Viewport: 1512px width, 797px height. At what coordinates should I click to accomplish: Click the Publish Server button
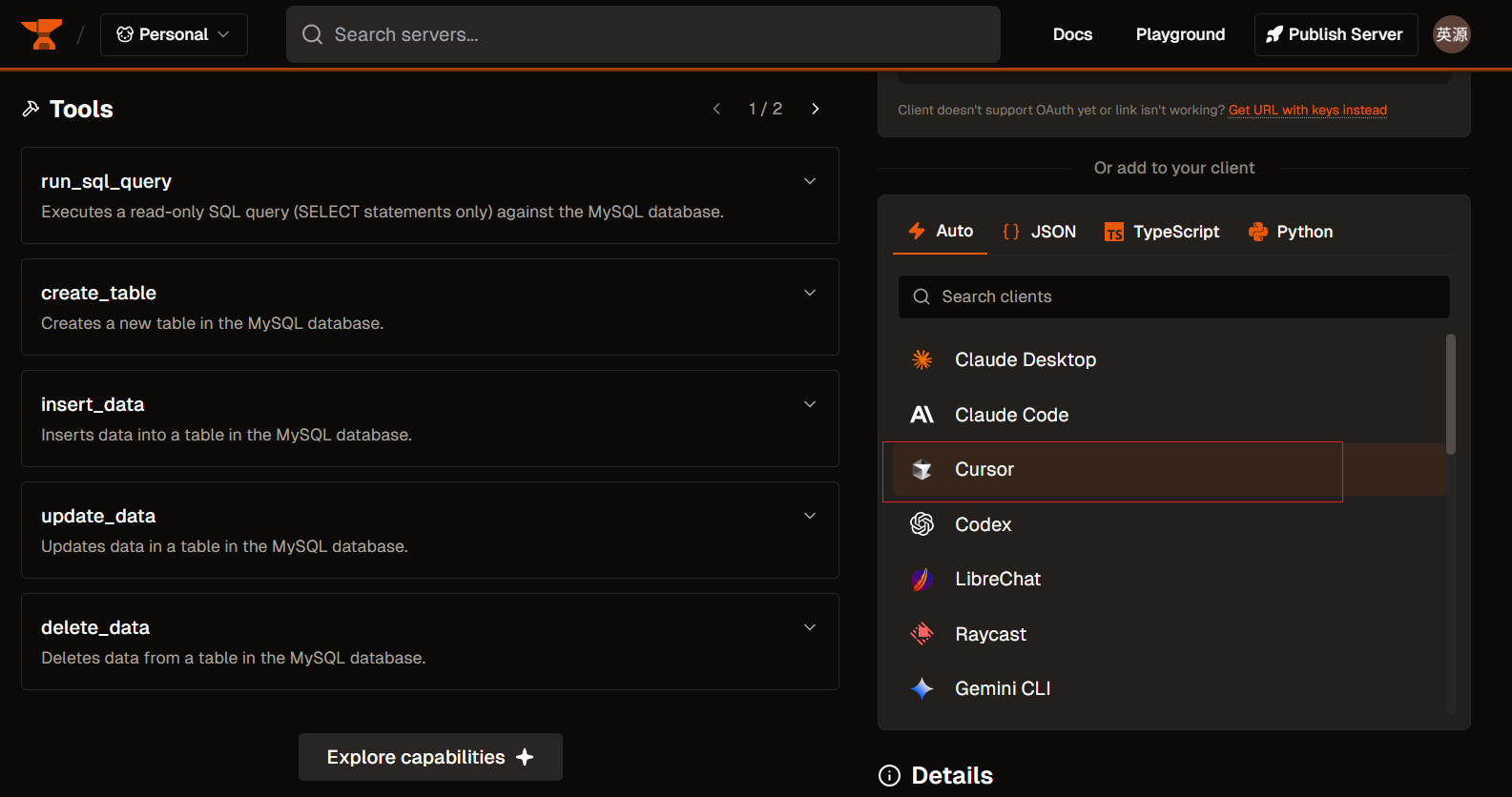point(1336,34)
